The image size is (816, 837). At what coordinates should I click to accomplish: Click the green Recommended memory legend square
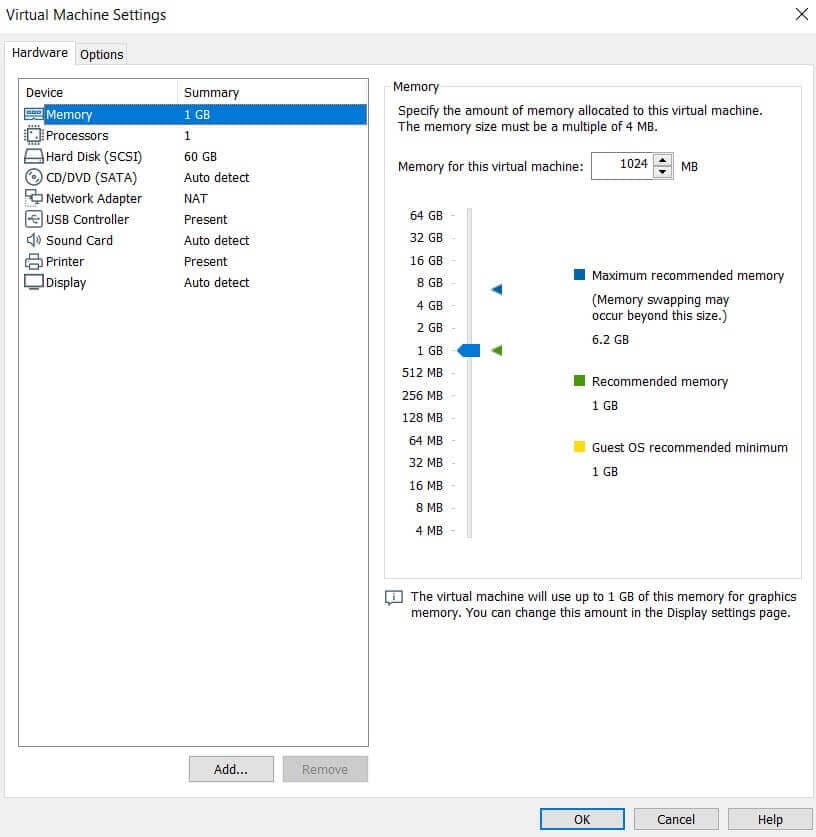[x=579, y=381]
